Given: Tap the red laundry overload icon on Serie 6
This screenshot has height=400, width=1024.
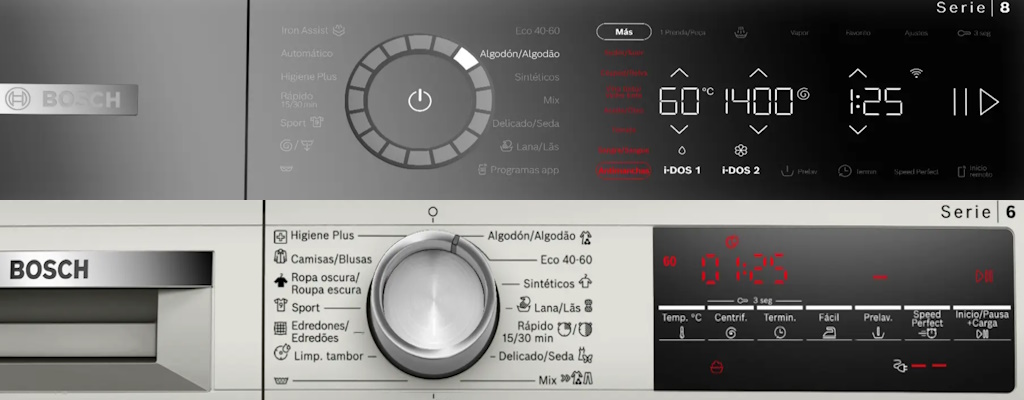Looking at the screenshot, I should [716, 367].
